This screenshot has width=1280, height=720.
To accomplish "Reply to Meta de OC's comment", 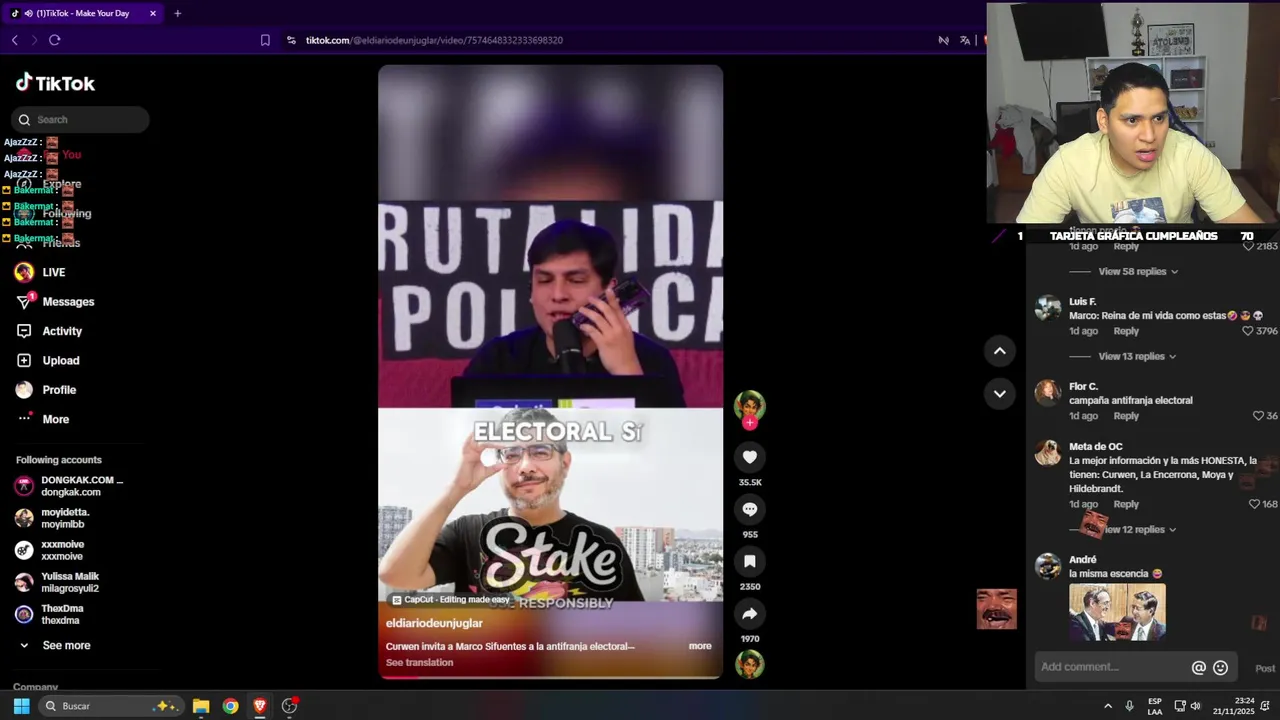I will [1126, 505].
